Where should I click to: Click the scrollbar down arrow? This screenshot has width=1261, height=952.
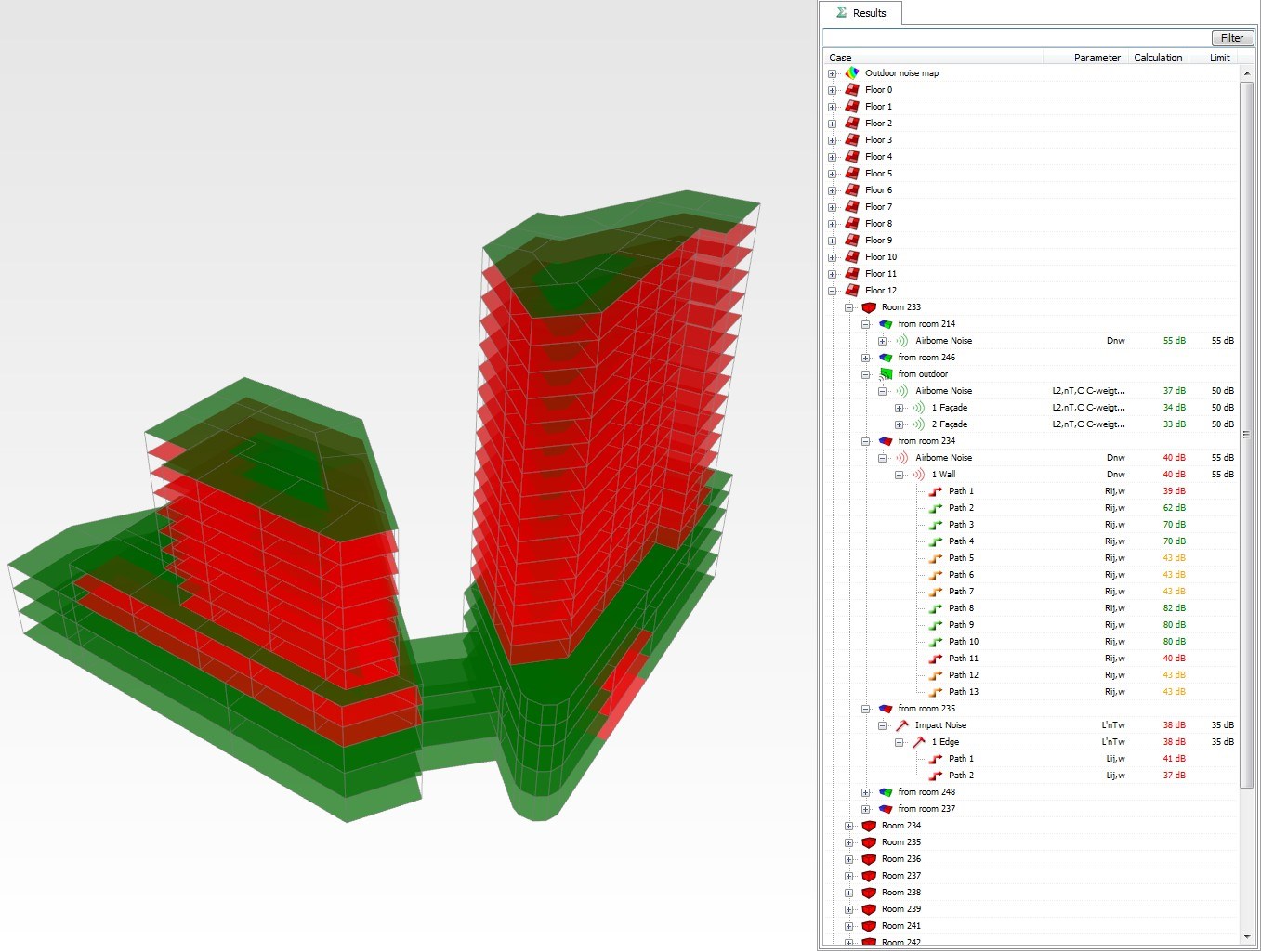(1246, 937)
